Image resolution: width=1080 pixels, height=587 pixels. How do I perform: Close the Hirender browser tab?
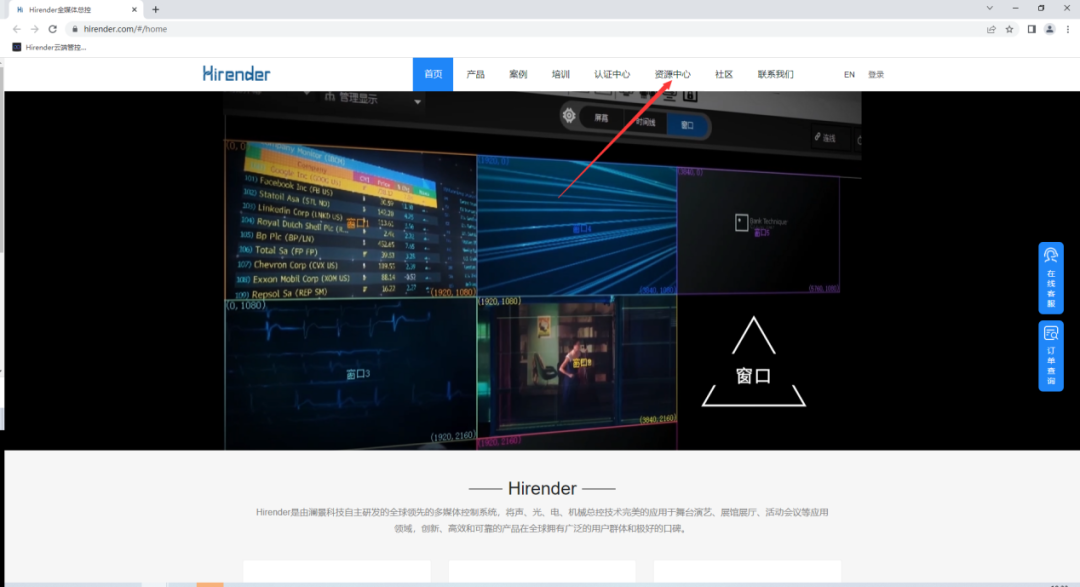click(134, 10)
